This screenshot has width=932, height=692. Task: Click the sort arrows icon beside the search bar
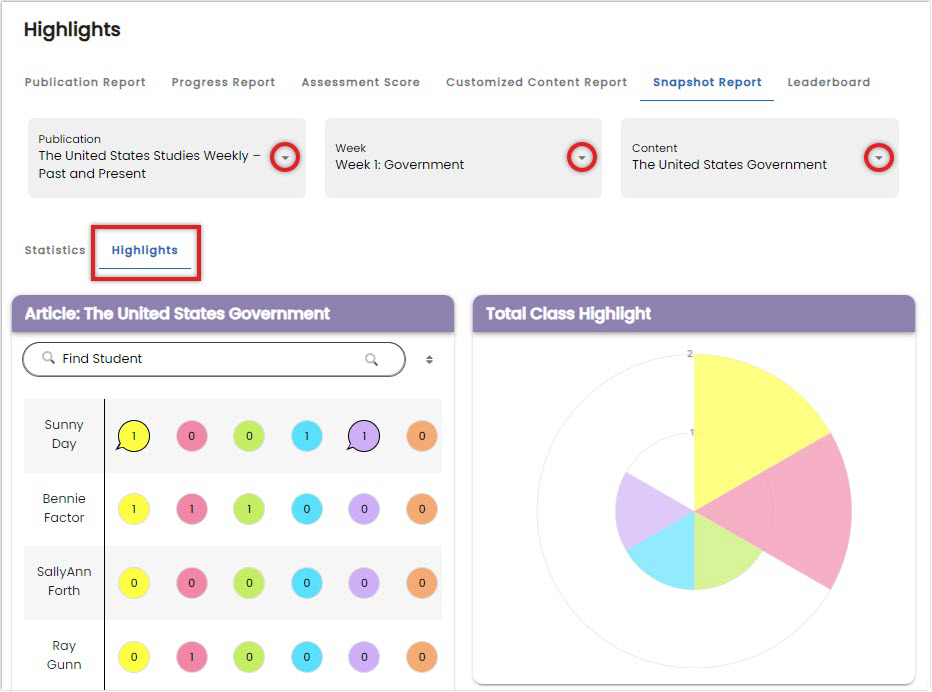coord(429,359)
